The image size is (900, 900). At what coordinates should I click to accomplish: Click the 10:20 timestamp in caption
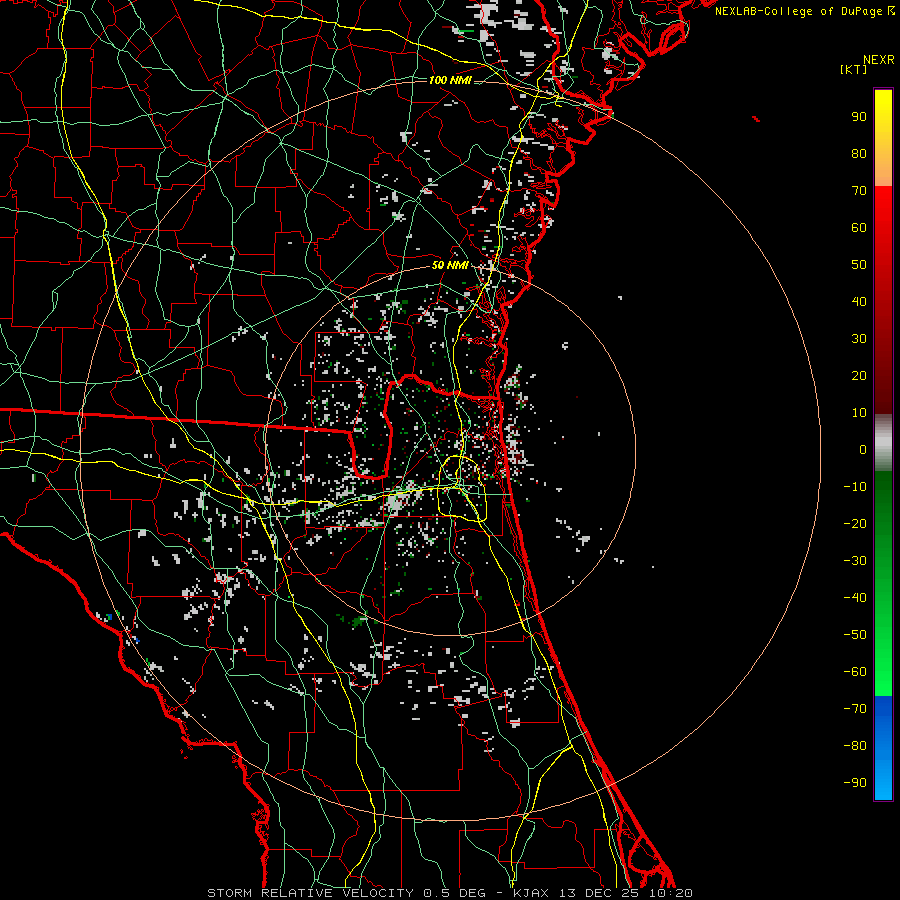670,893
